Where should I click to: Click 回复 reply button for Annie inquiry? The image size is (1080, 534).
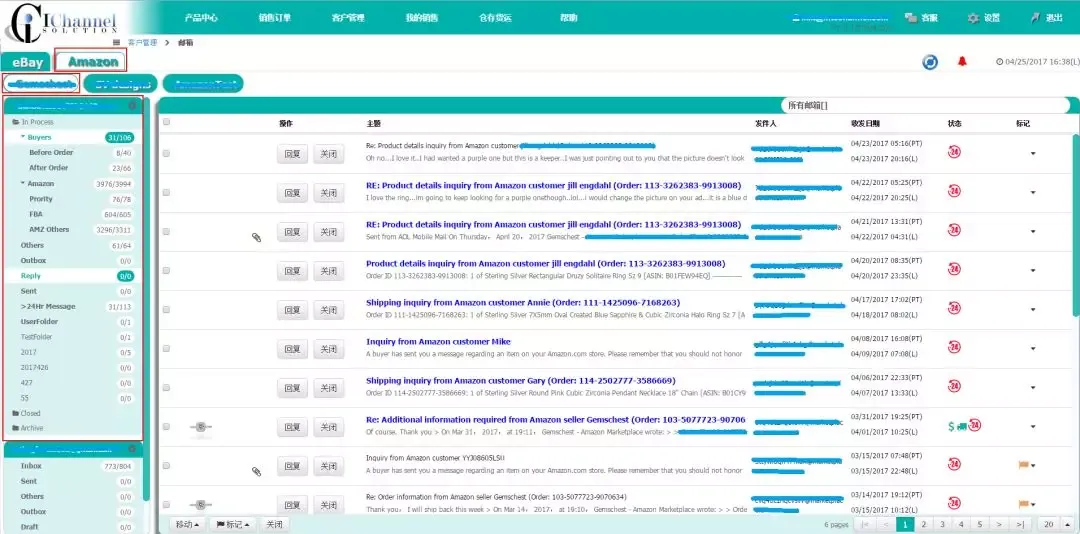coord(292,310)
